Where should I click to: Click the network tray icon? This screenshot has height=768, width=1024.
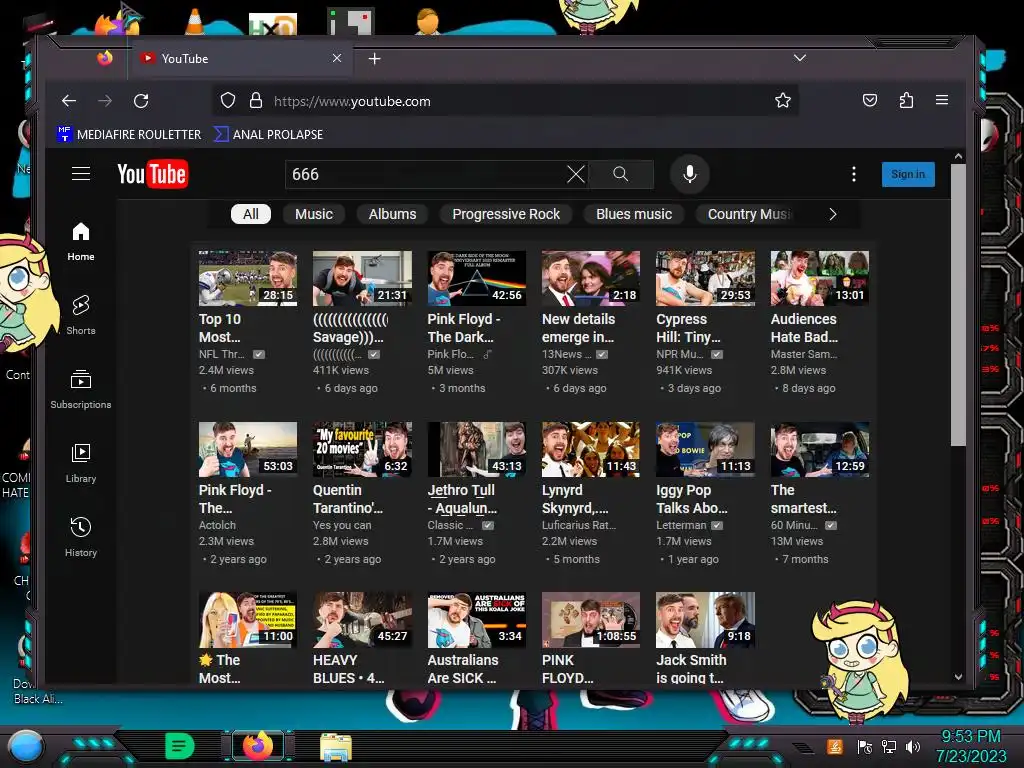point(889,746)
